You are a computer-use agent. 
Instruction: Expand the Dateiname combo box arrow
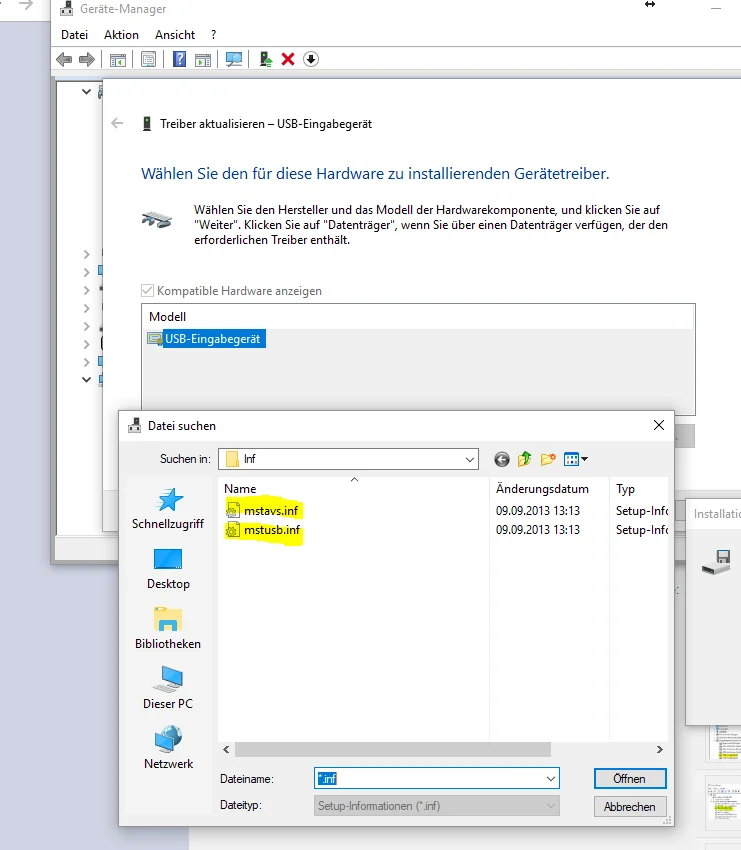pos(551,779)
